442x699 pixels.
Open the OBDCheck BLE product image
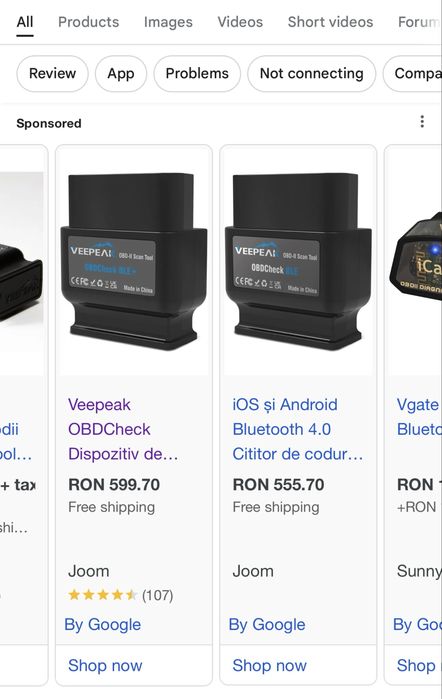pos(298,262)
